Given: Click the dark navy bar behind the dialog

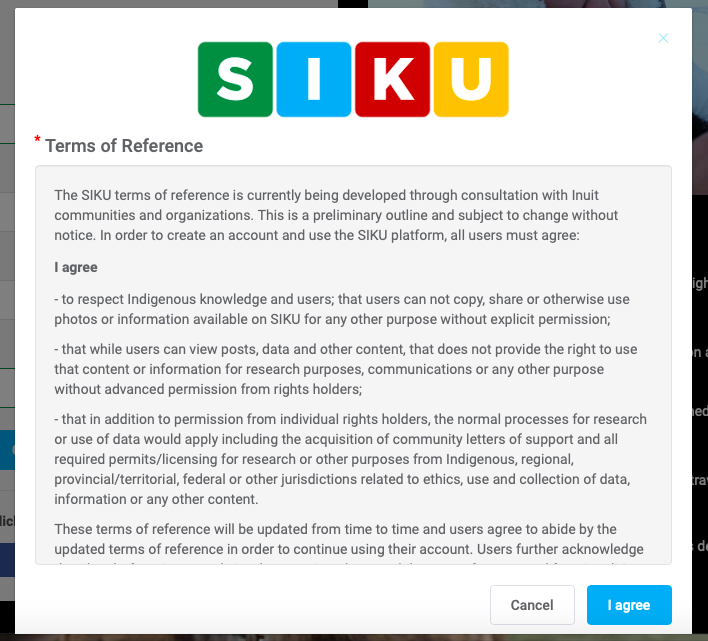Looking at the screenshot, I should (x=7, y=558).
